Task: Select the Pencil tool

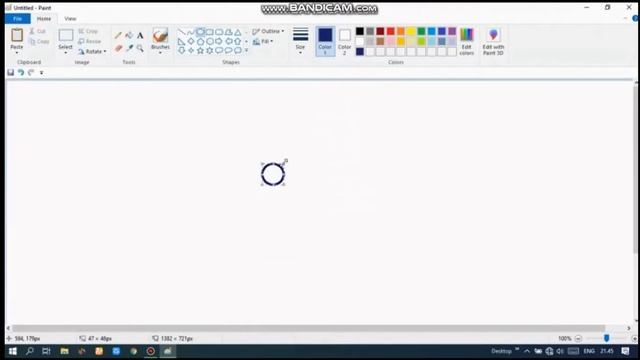Action: pyautogui.click(x=118, y=36)
